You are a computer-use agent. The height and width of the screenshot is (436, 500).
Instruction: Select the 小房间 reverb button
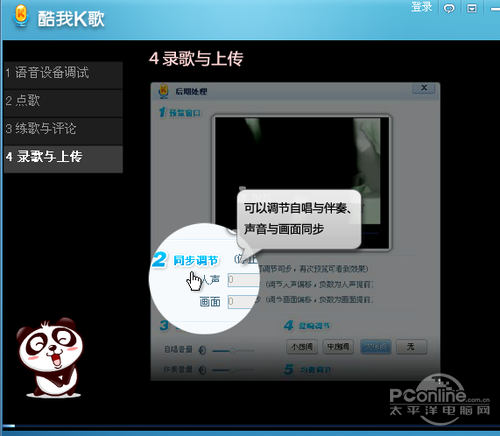click(302, 347)
